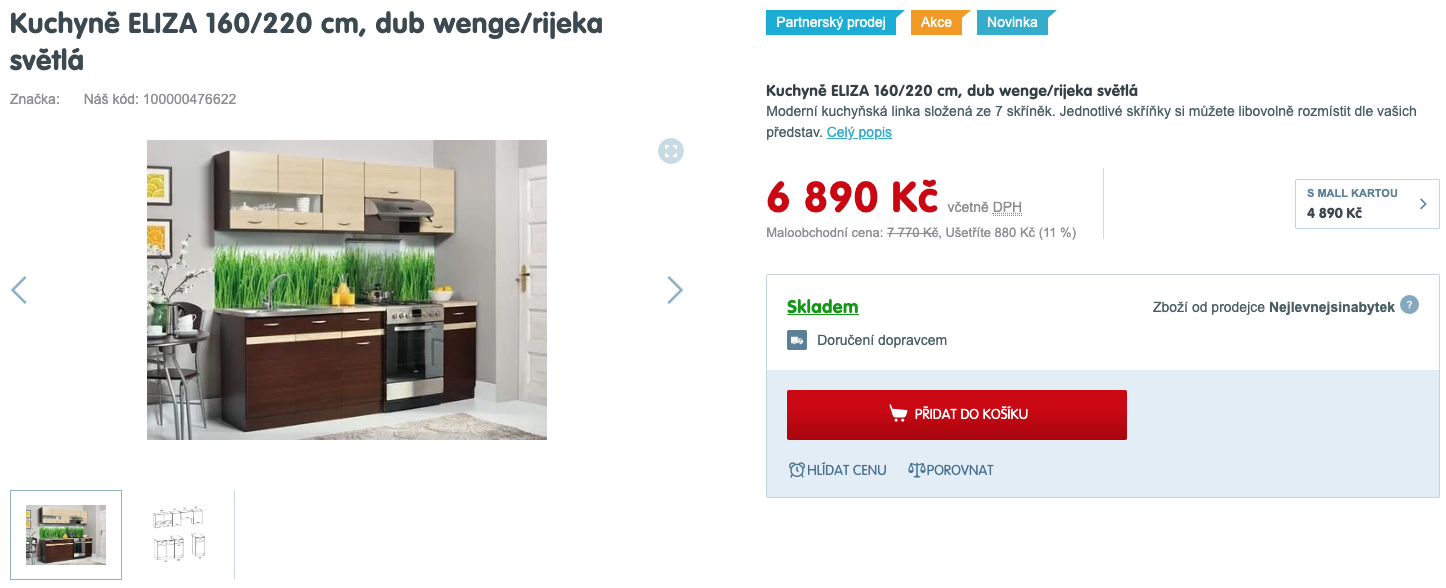Select the kitchen photo thumbnail
The image size is (1446, 588).
66,535
